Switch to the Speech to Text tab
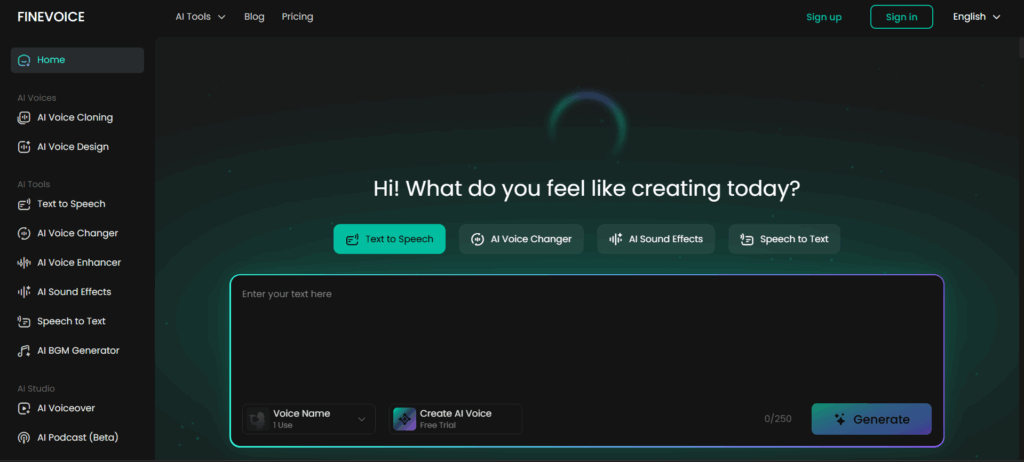 (x=784, y=239)
